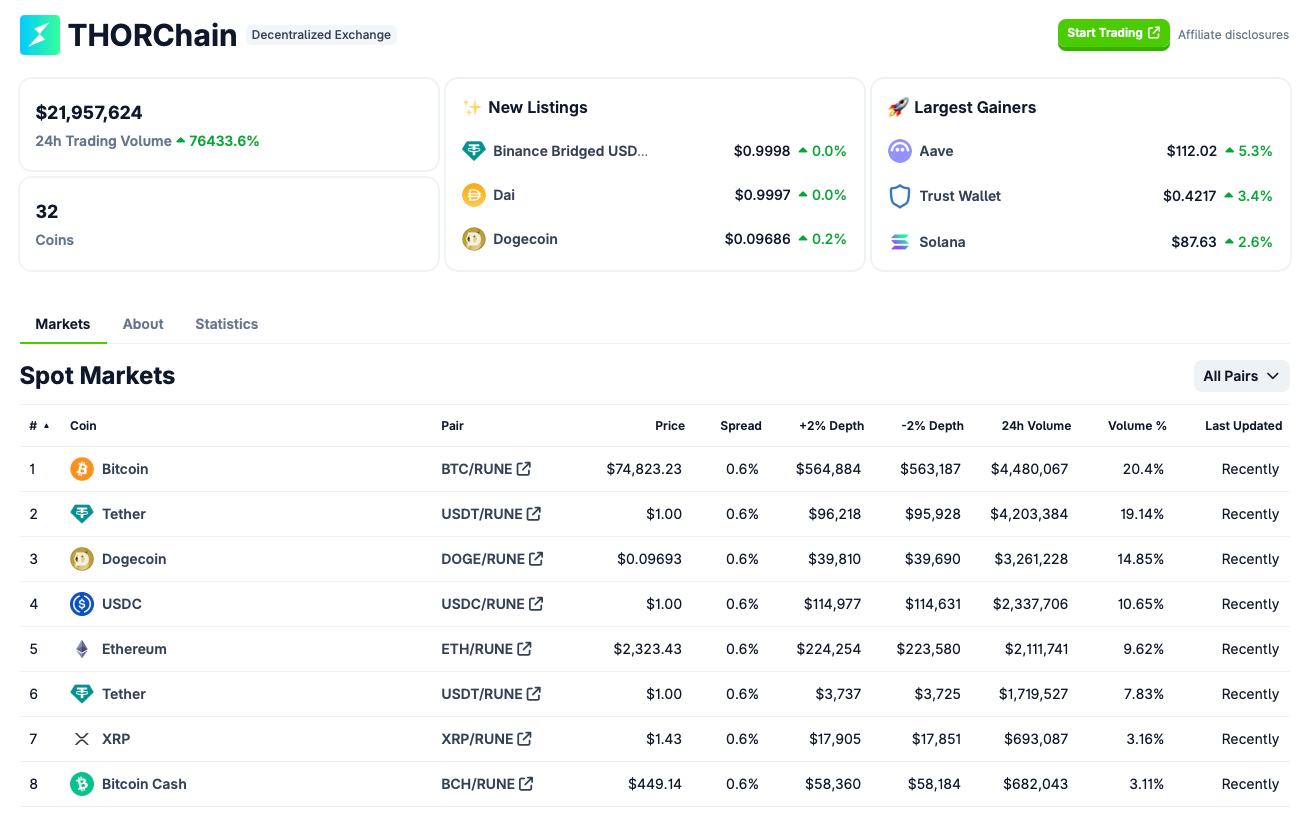Open the Dai link in New Listings
This screenshot has height=813, width=1312.
coord(504,195)
